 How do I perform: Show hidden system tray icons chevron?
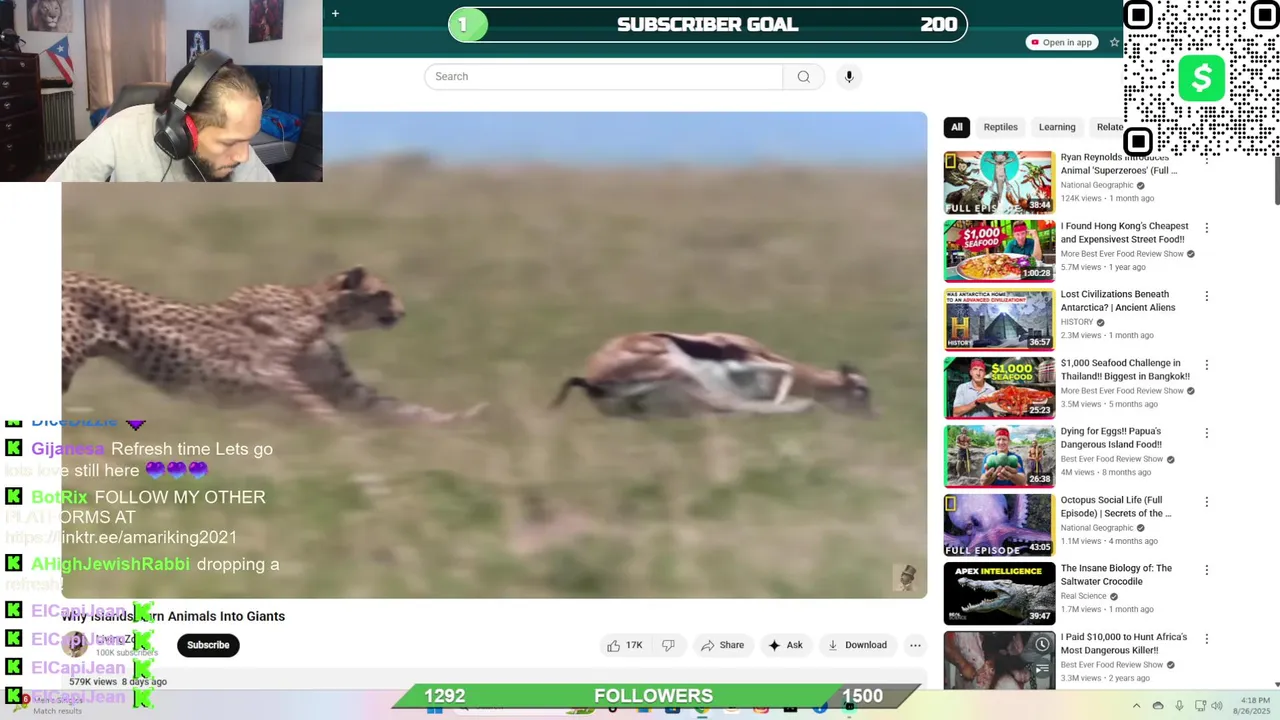1136,706
